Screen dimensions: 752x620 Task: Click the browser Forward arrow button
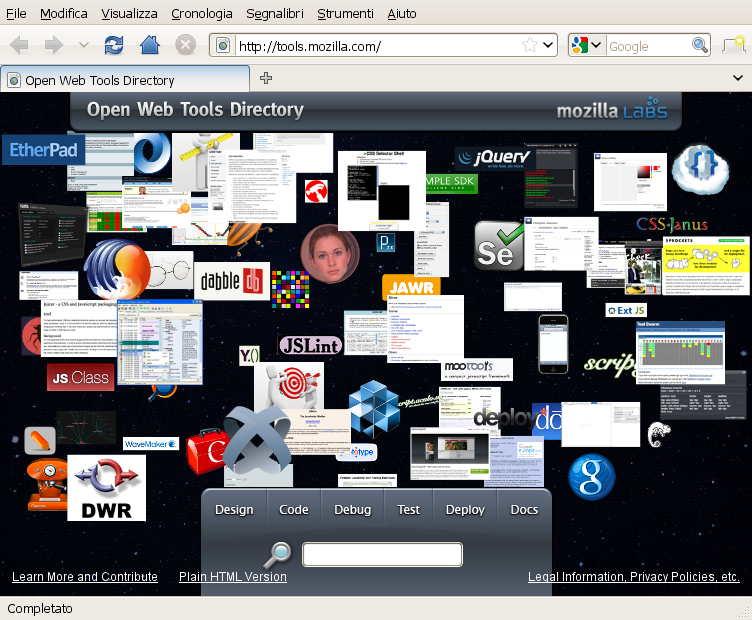click(x=54, y=46)
